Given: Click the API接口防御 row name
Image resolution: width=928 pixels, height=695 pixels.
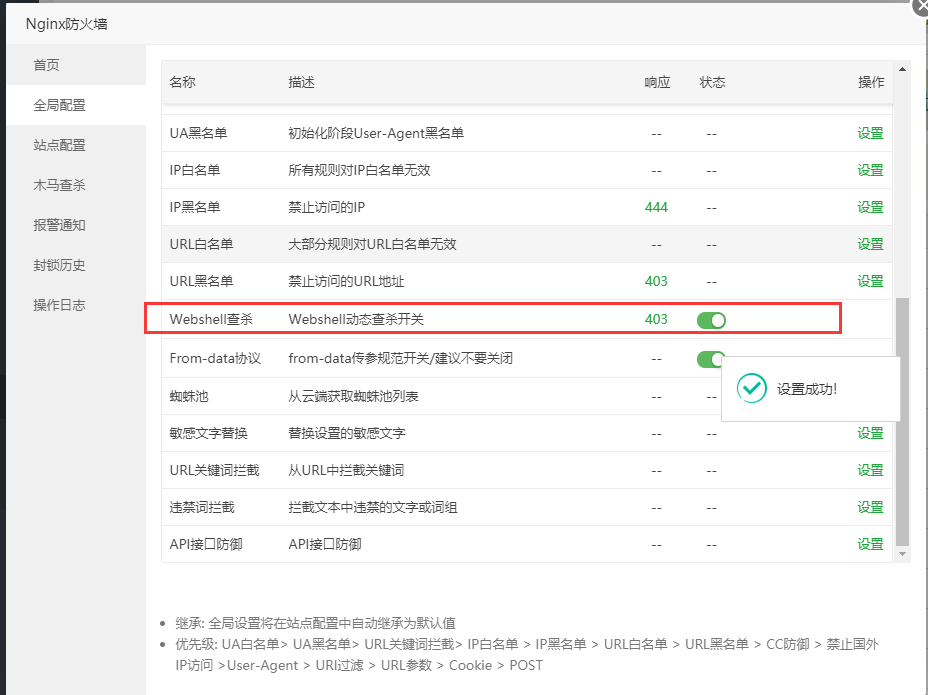Looking at the screenshot, I should (206, 545).
